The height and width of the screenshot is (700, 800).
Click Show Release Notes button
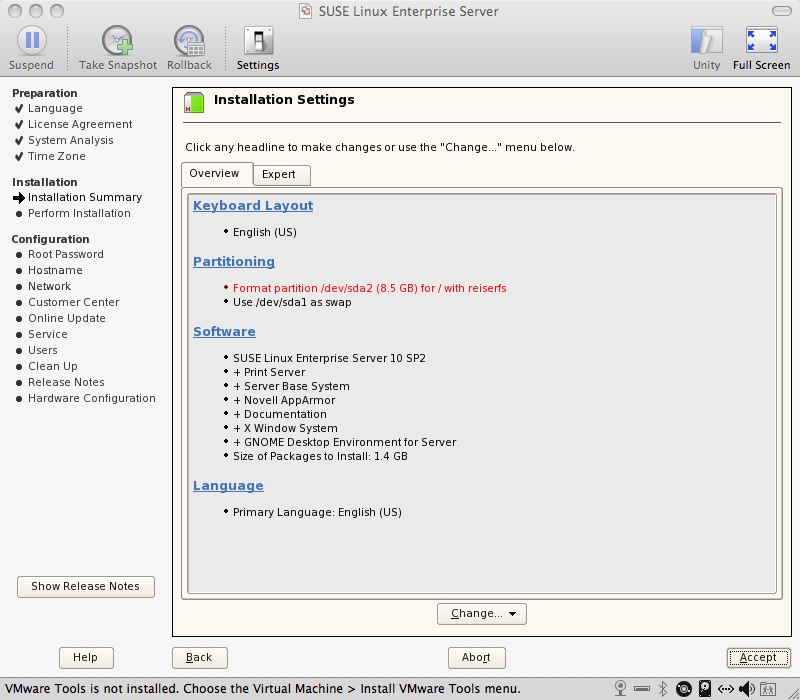[x=86, y=587]
